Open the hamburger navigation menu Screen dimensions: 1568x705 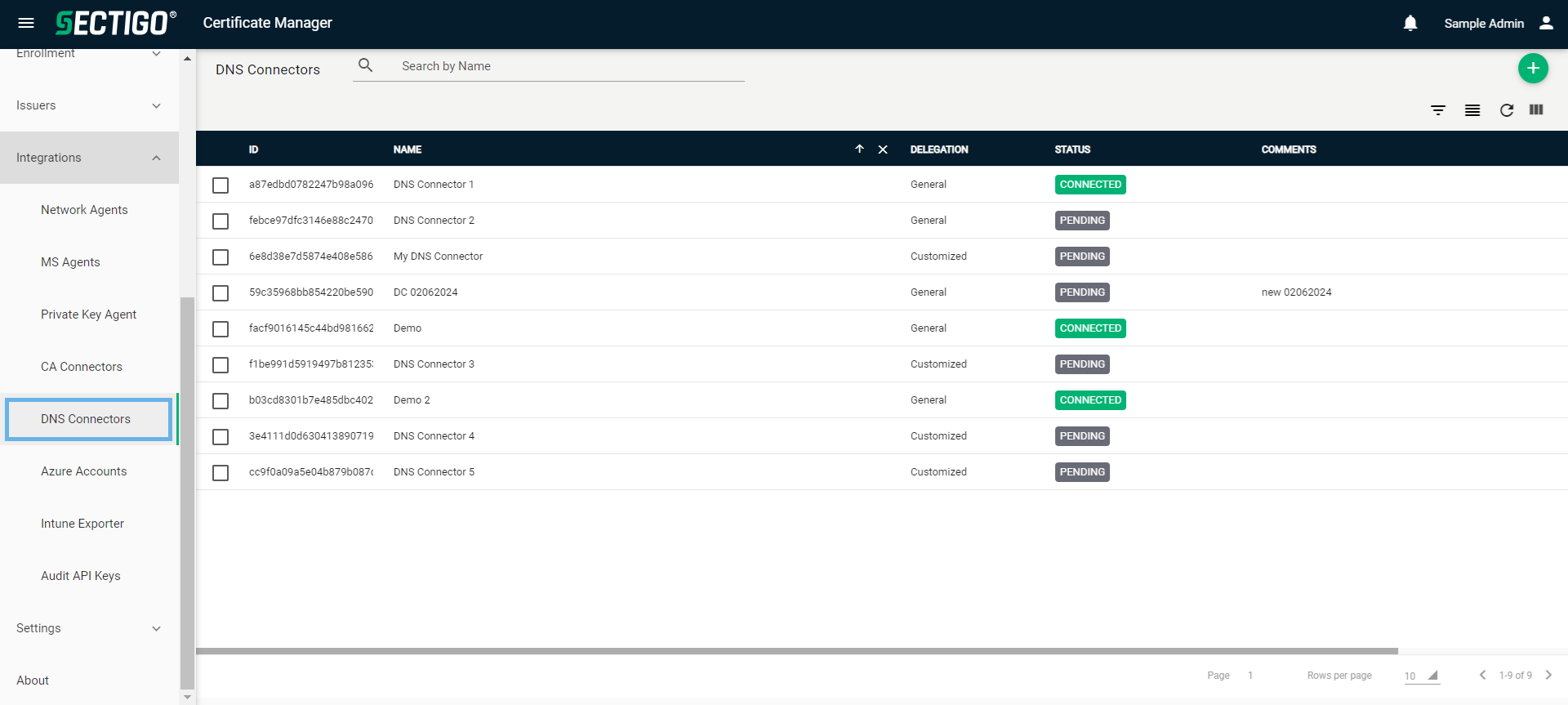tap(26, 23)
